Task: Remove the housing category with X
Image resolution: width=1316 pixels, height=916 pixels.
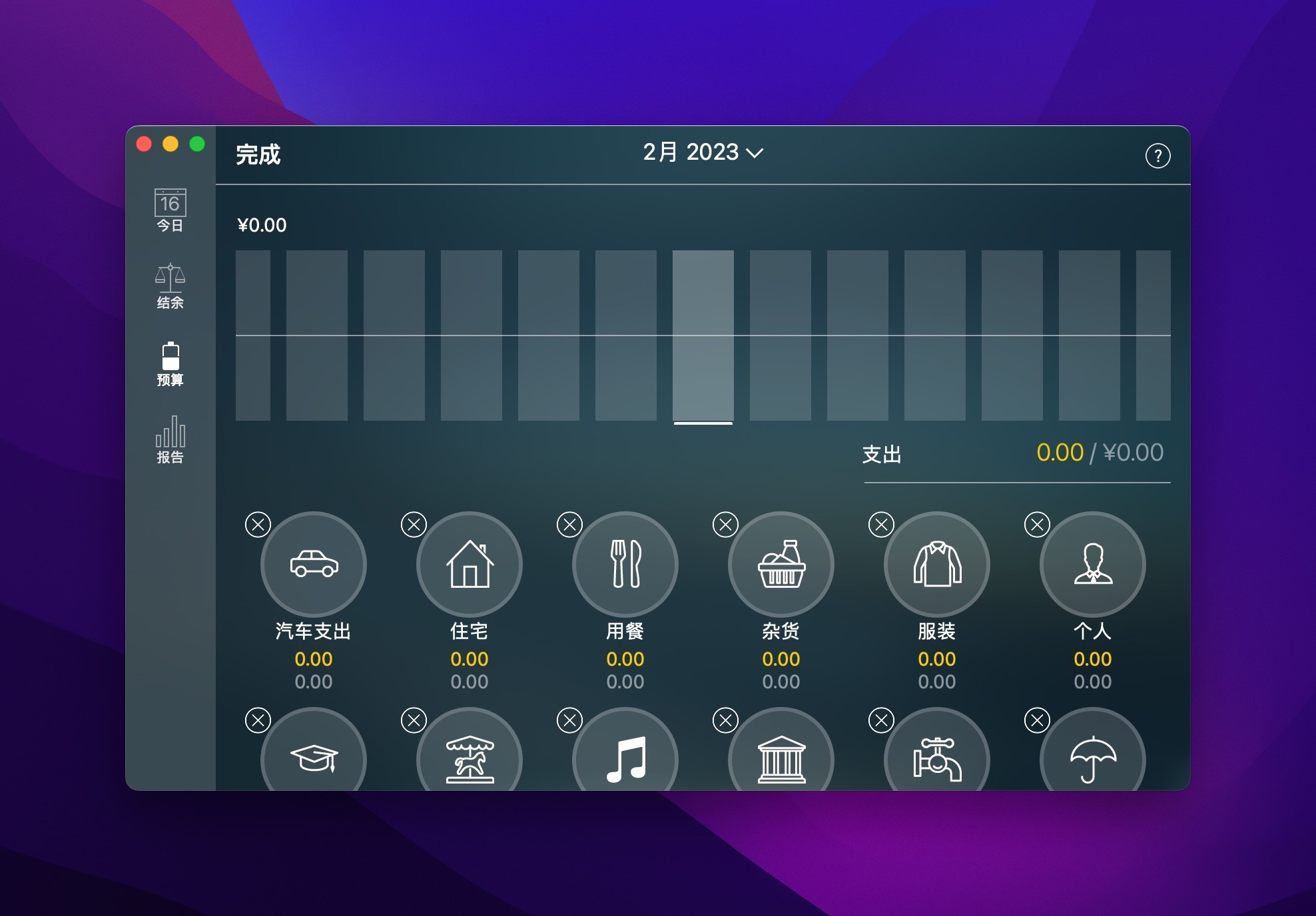Action: pyautogui.click(x=414, y=525)
